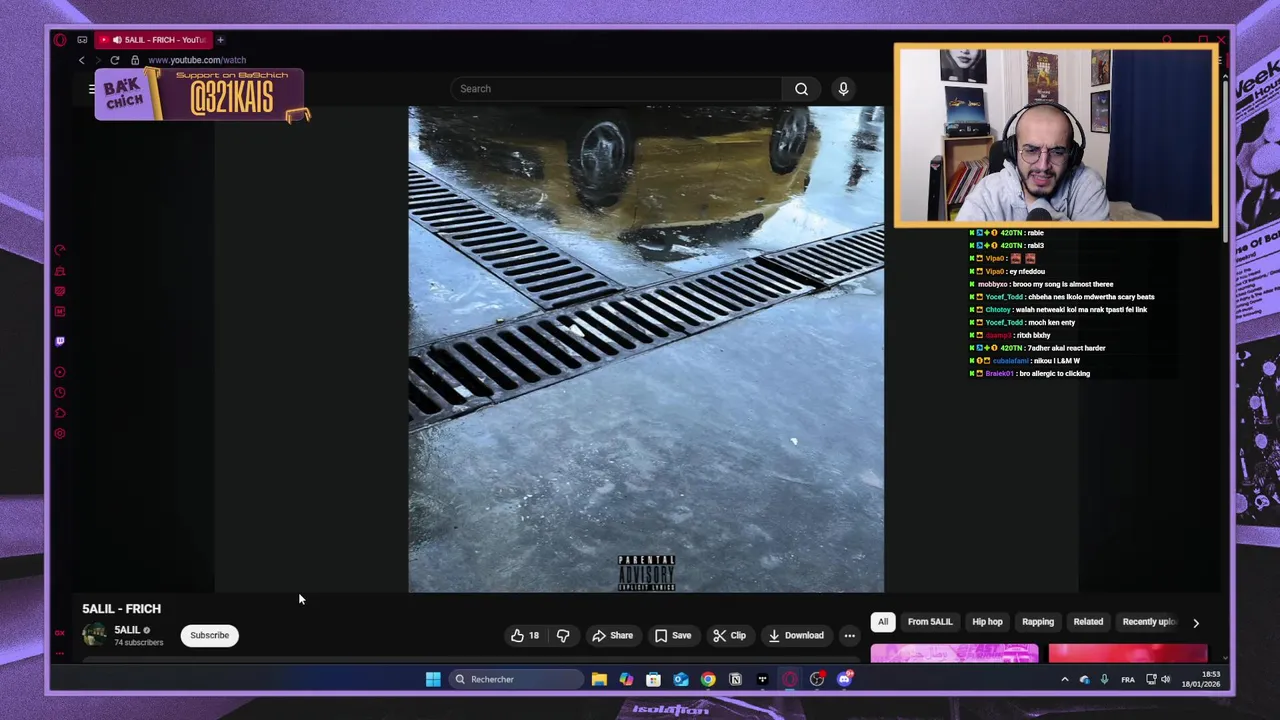Reload the YouTube page
Image resolution: width=1280 pixels, height=720 pixels.
pyautogui.click(x=115, y=60)
